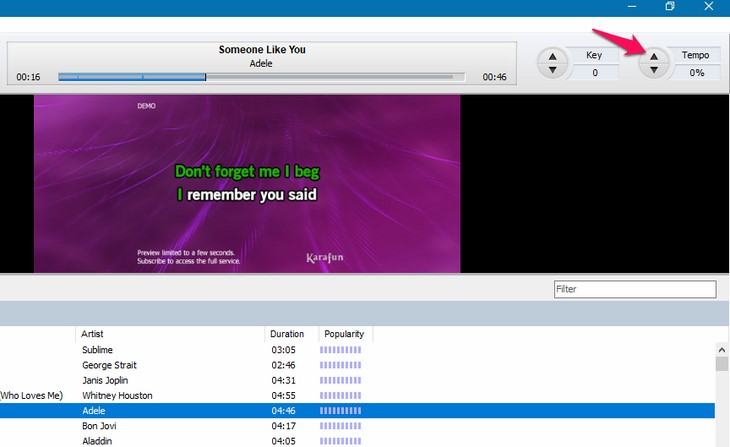Click the 02:46 duration cell
Screen dimensions: 730x447
(283, 365)
